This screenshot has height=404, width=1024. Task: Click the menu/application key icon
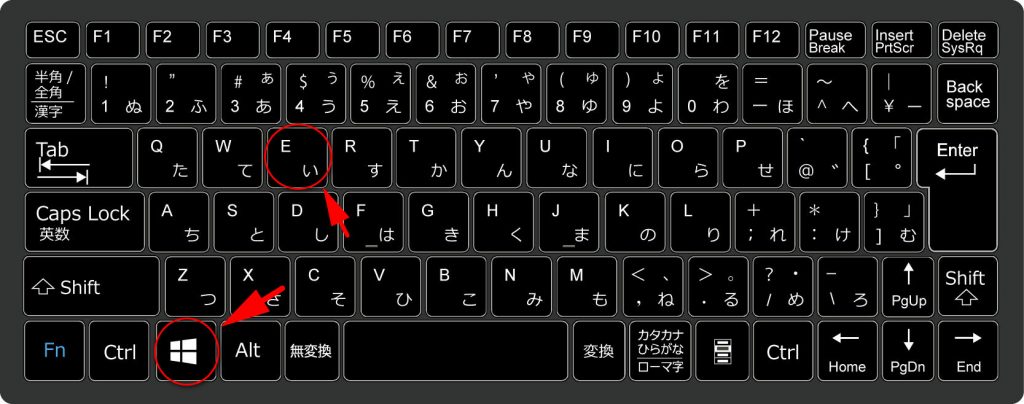point(721,351)
